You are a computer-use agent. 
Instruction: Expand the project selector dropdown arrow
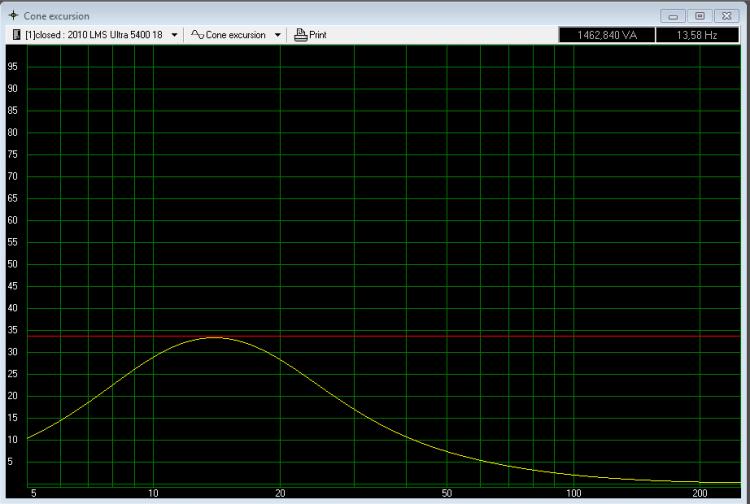175,35
